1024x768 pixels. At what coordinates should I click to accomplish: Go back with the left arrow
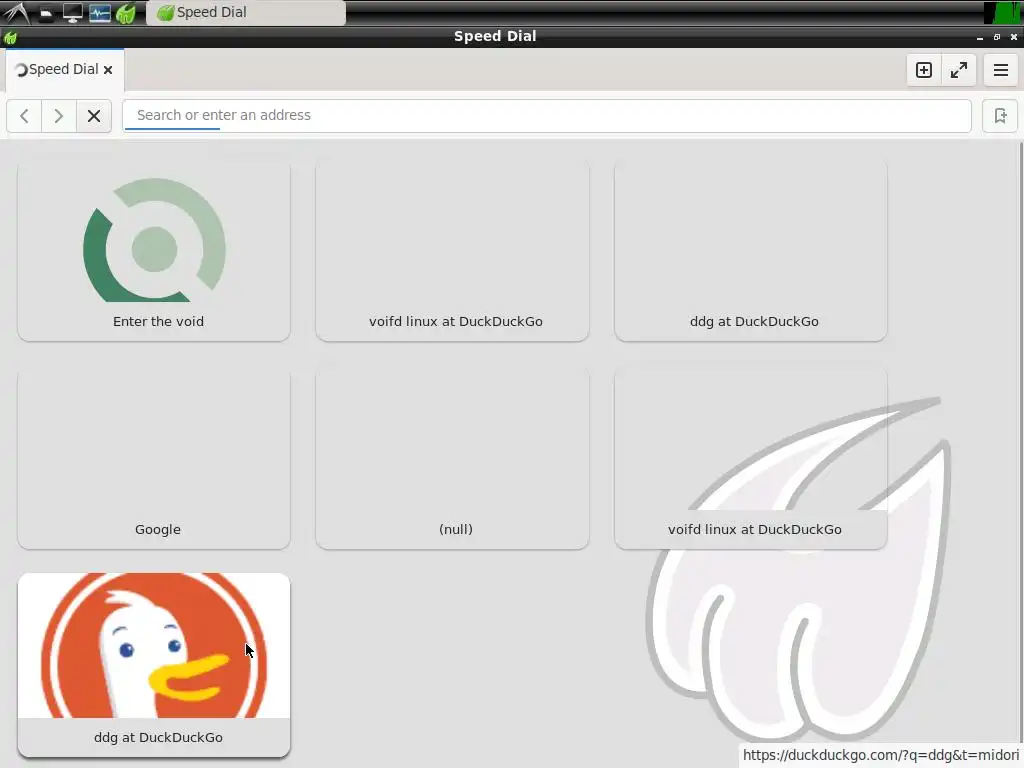pos(24,116)
